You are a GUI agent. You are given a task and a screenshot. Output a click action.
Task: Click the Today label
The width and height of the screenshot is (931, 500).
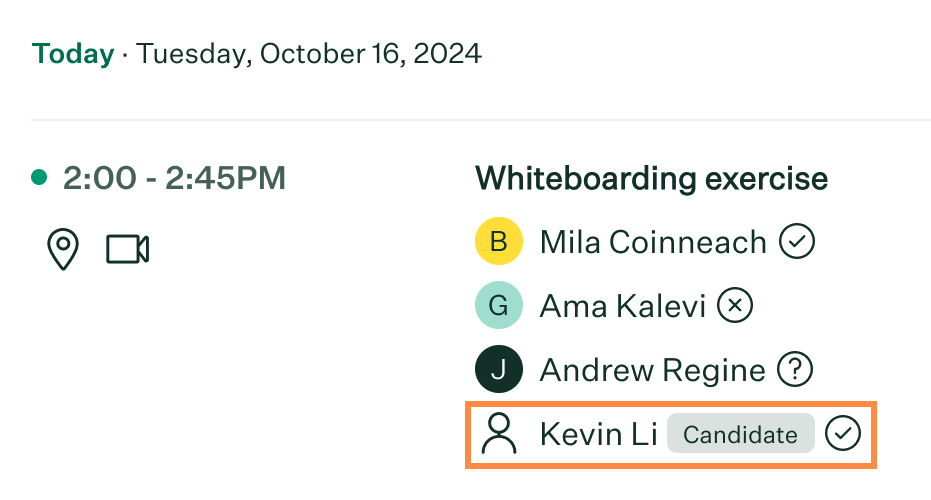point(73,53)
